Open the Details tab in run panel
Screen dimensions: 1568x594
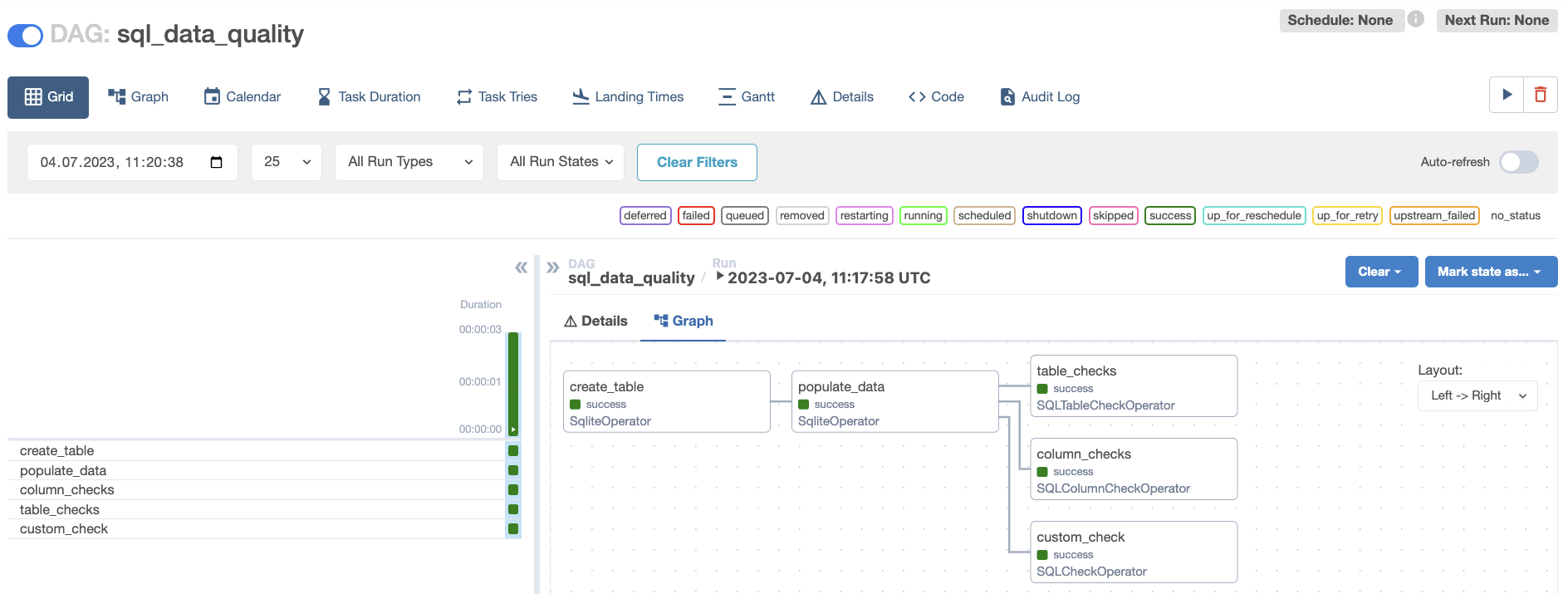pyautogui.click(x=595, y=322)
